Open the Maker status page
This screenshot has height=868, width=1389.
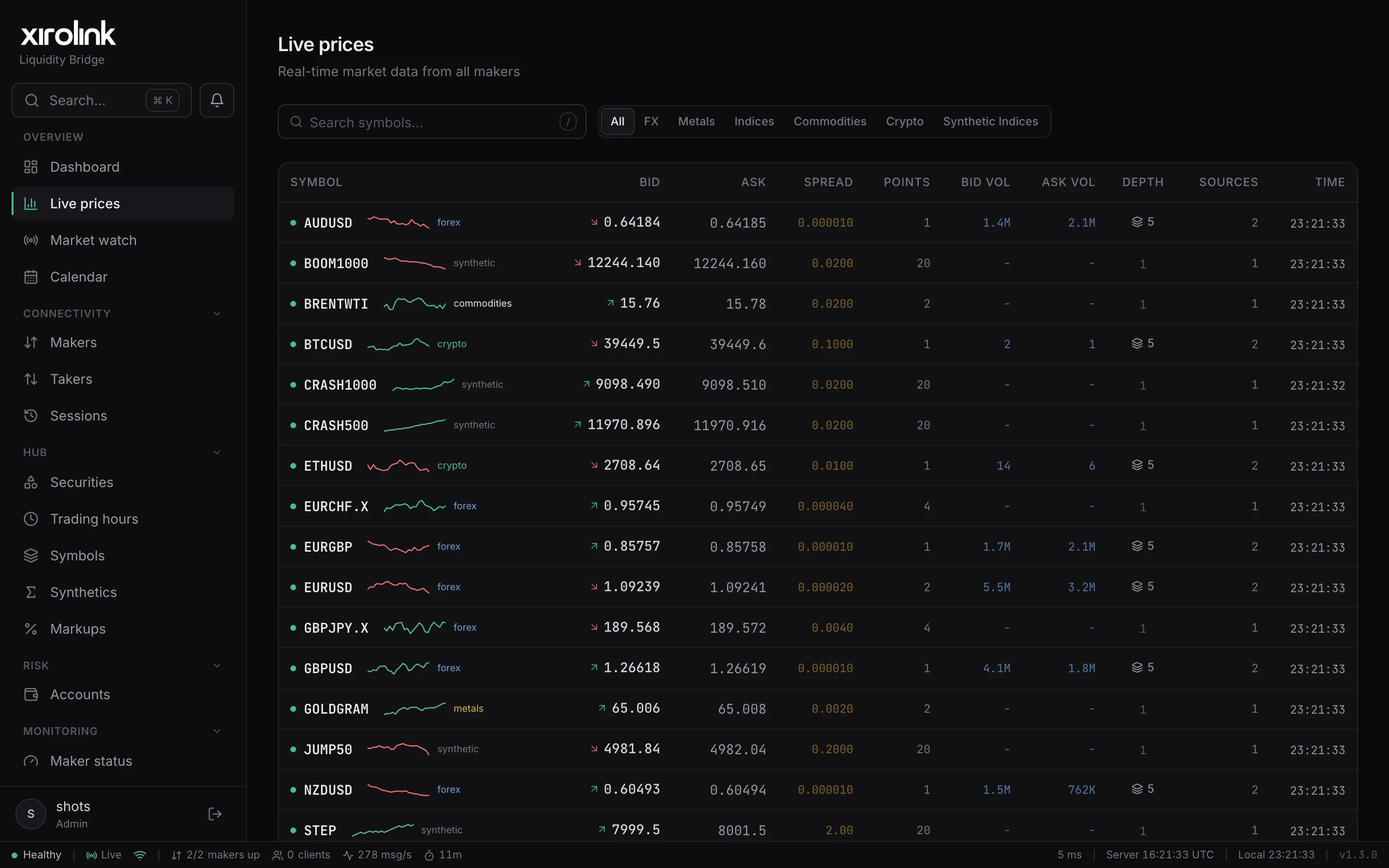pyautogui.click(x=123, y=760)
